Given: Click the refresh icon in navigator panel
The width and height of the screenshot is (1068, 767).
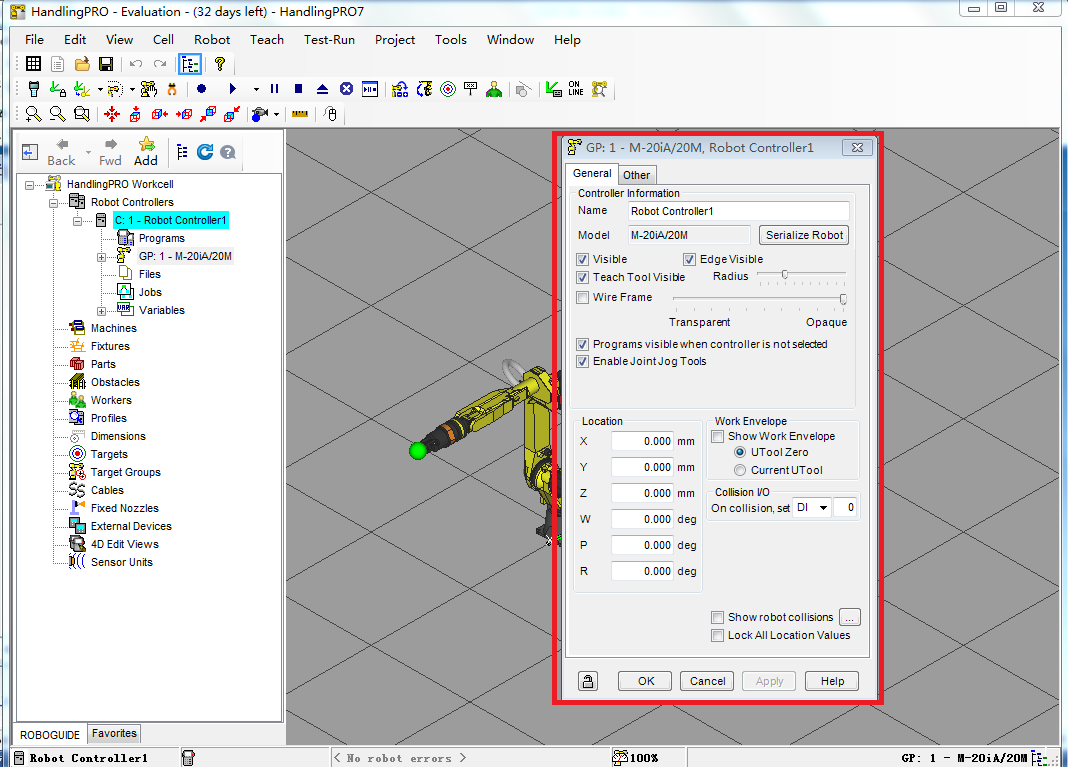Looking at the screenshot, I should 205,152.
